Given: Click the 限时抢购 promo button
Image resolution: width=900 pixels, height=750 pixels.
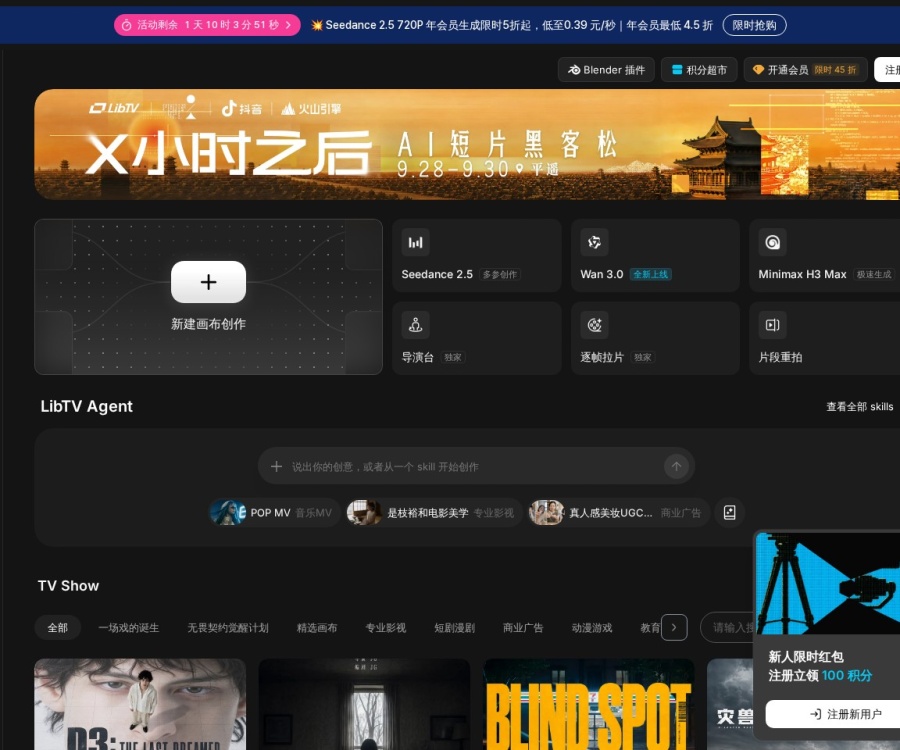Looking at the screenshot, I should click(x=754, y=25).
